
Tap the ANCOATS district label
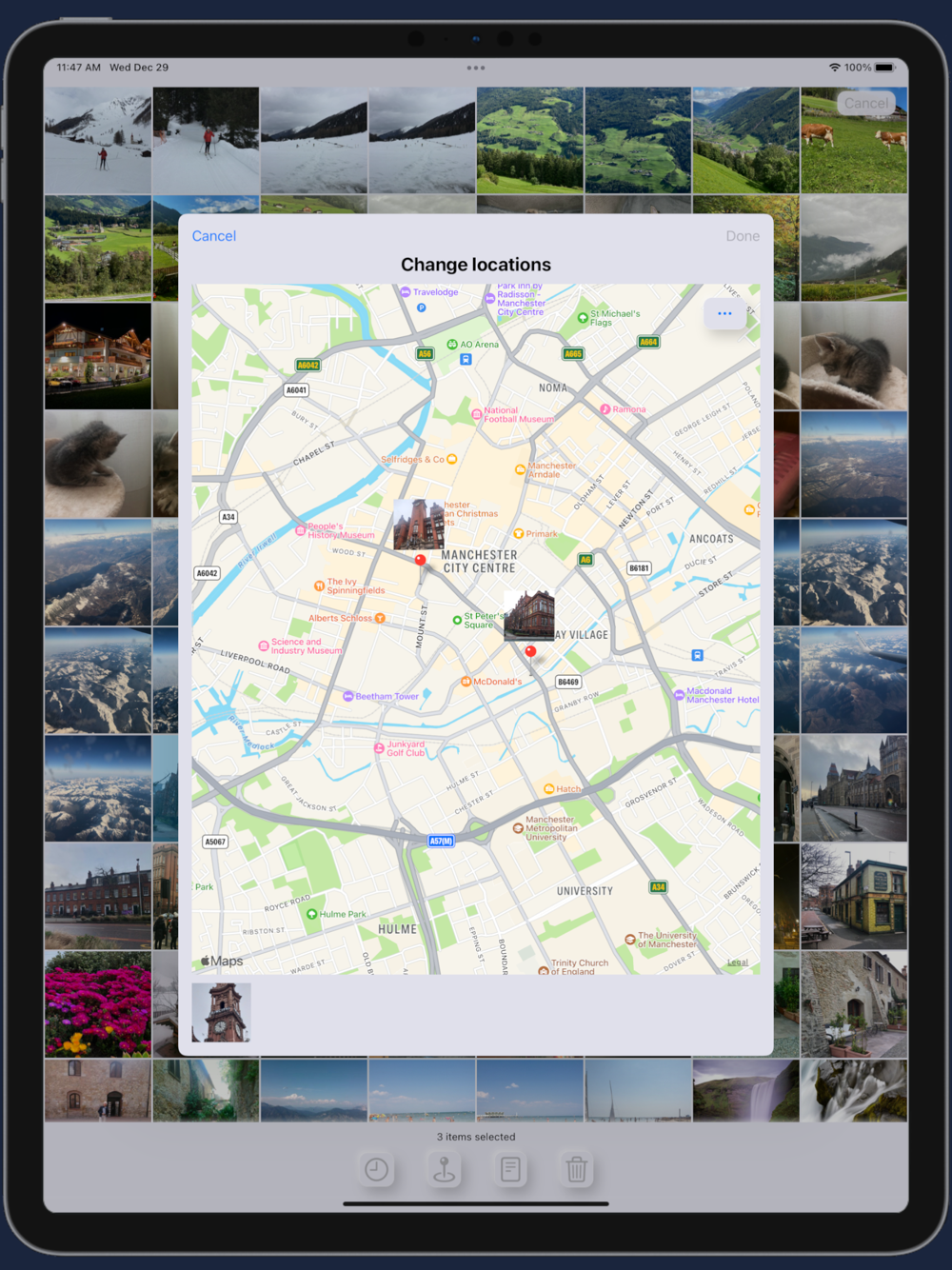point(711,539)
